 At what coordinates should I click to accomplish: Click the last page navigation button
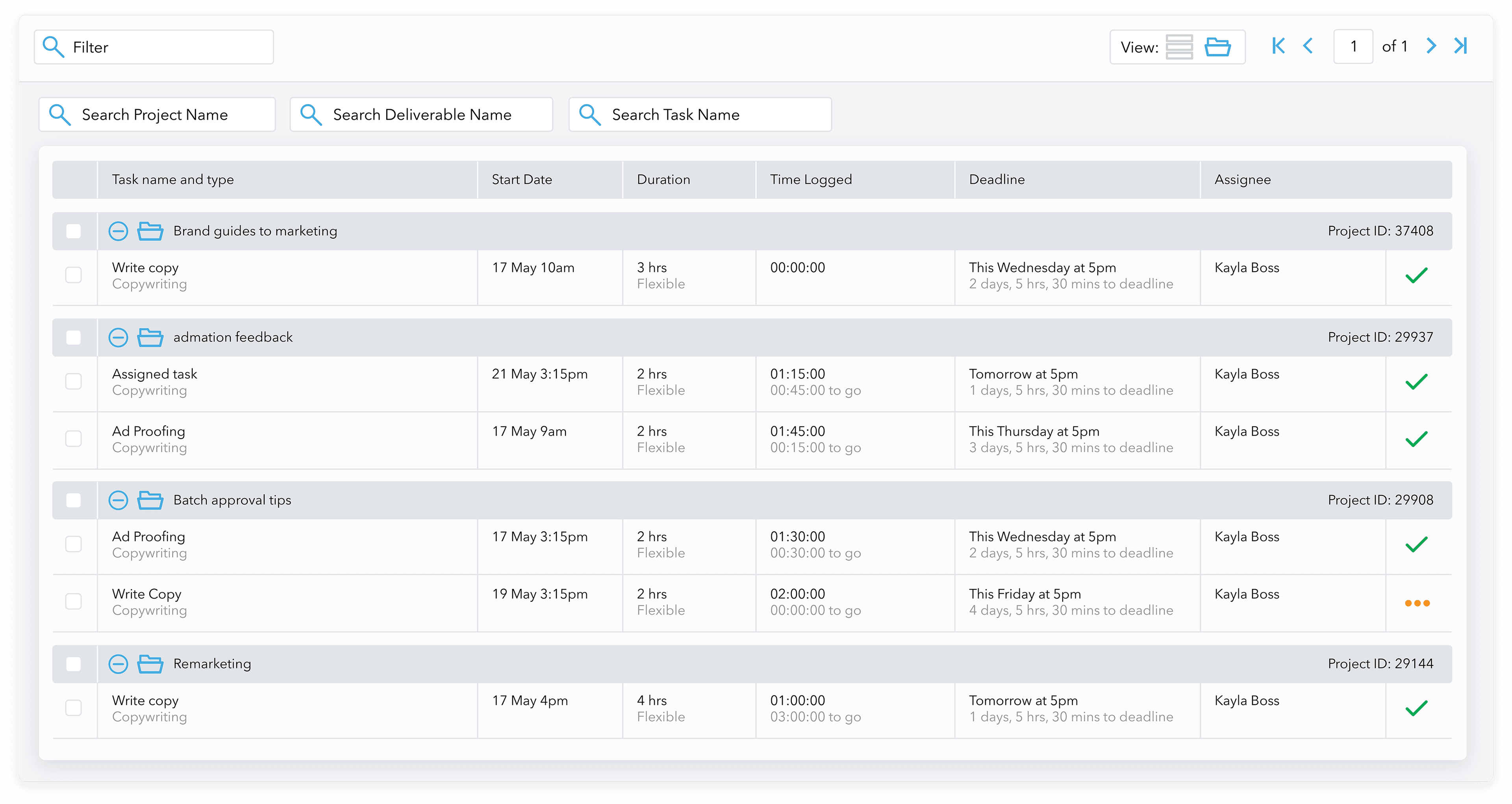click(1461, 46)
